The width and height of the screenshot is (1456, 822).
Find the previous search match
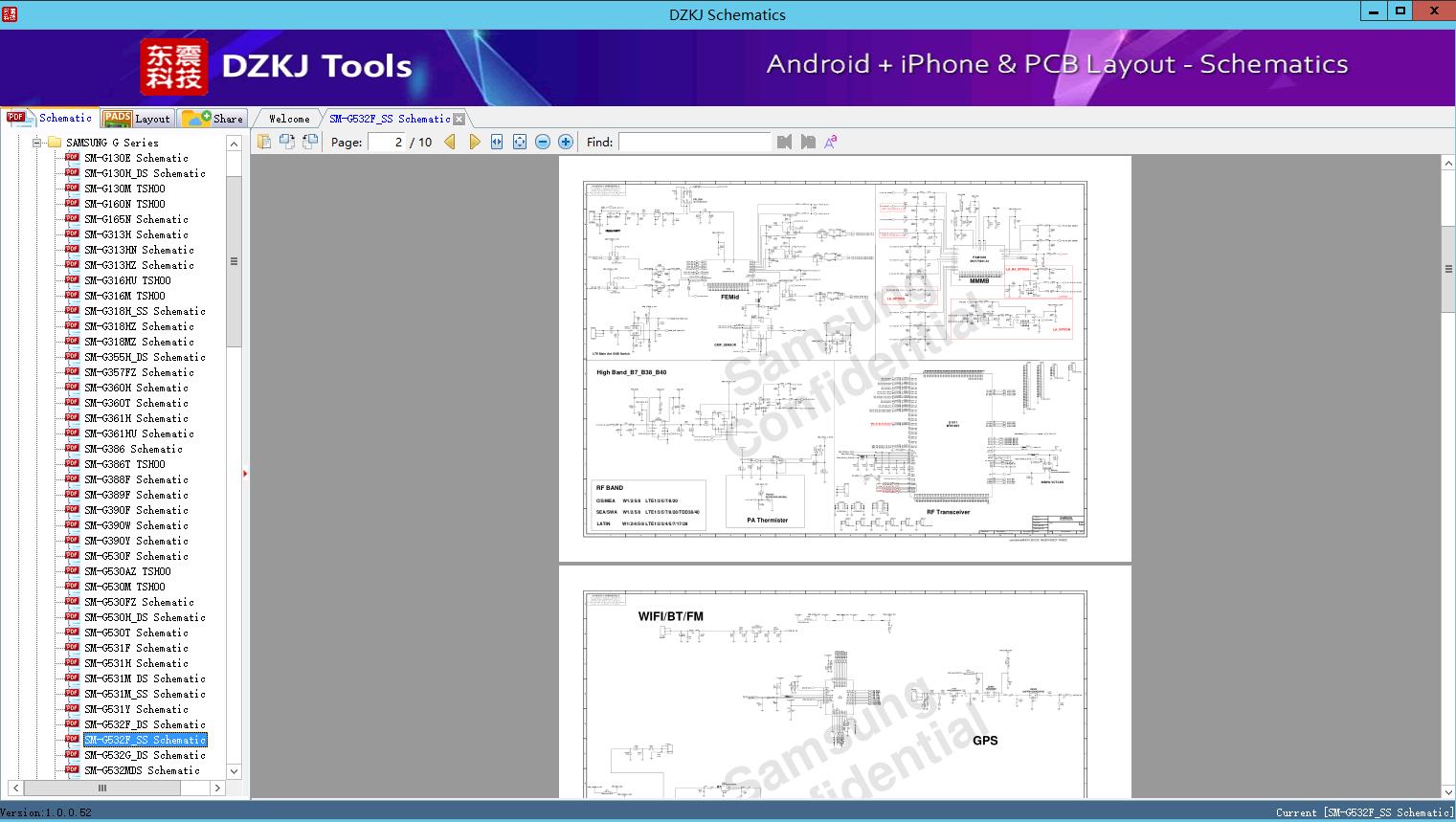pos(785,142)
